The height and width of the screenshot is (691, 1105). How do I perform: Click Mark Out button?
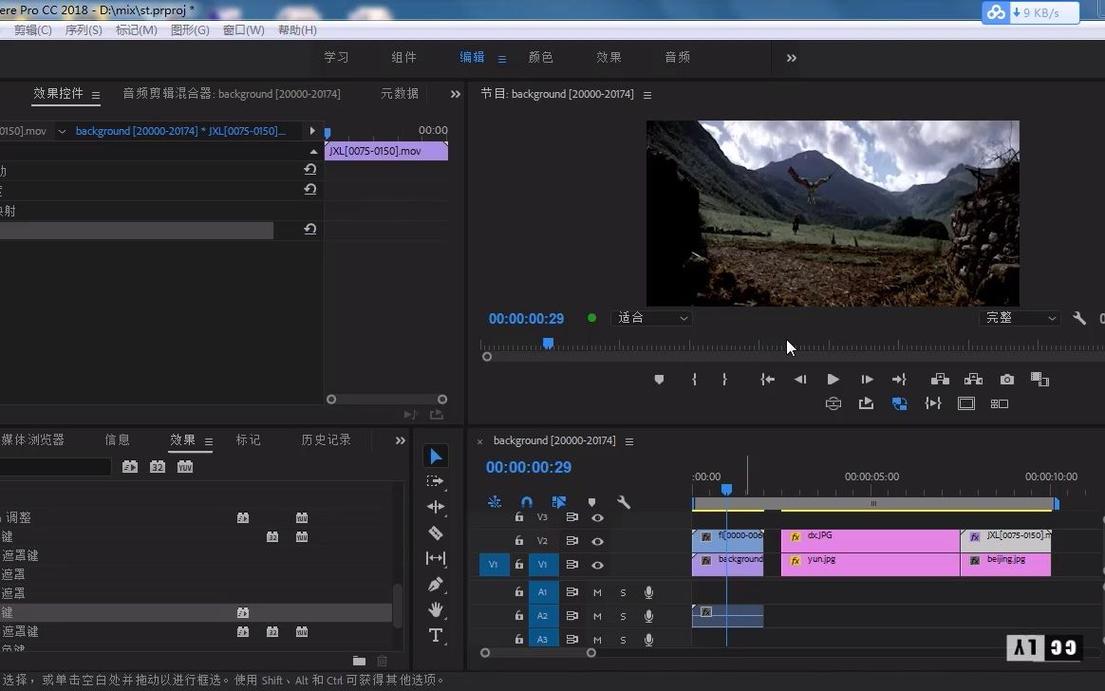(724, 380)
